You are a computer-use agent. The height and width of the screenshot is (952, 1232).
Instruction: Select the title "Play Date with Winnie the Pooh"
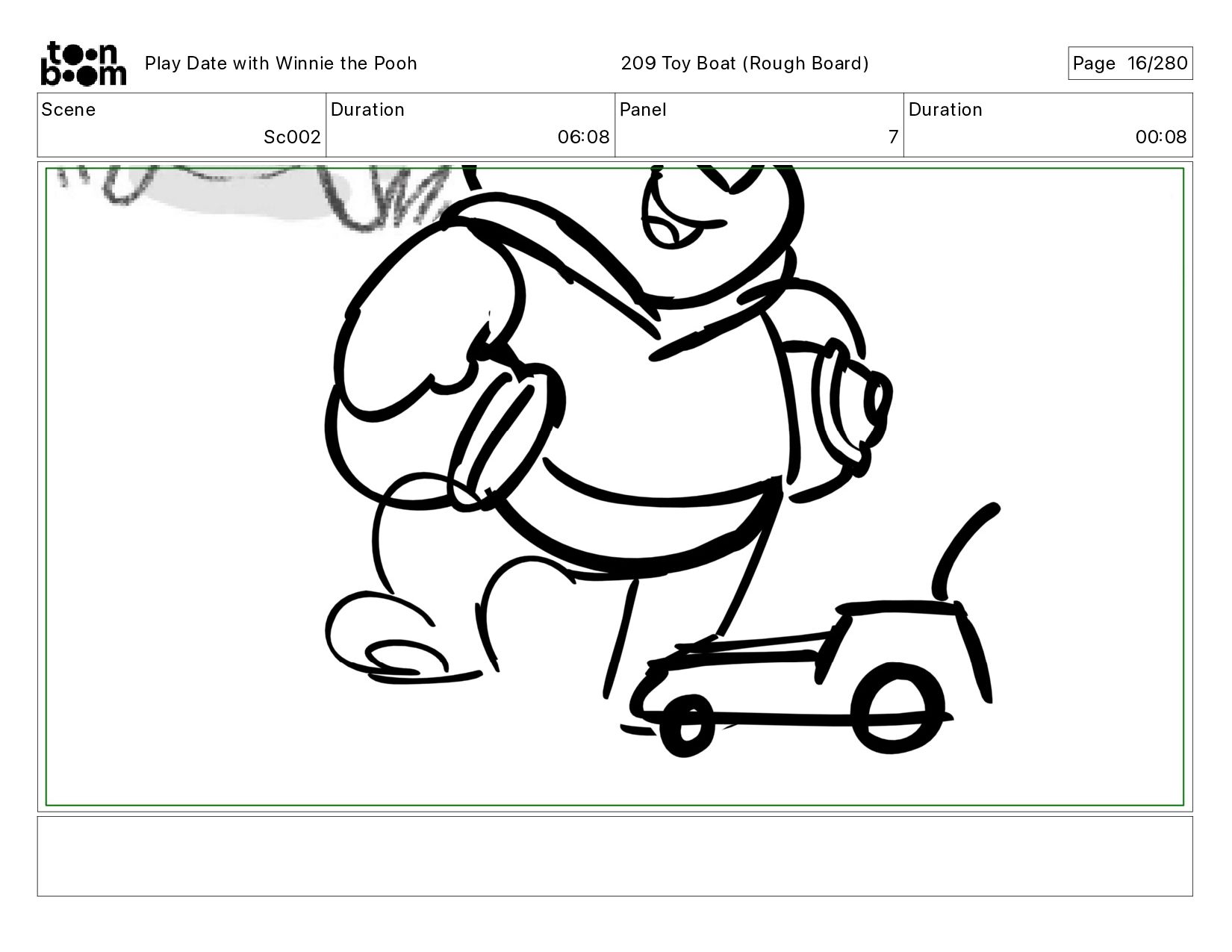click(x=281, y=63)
